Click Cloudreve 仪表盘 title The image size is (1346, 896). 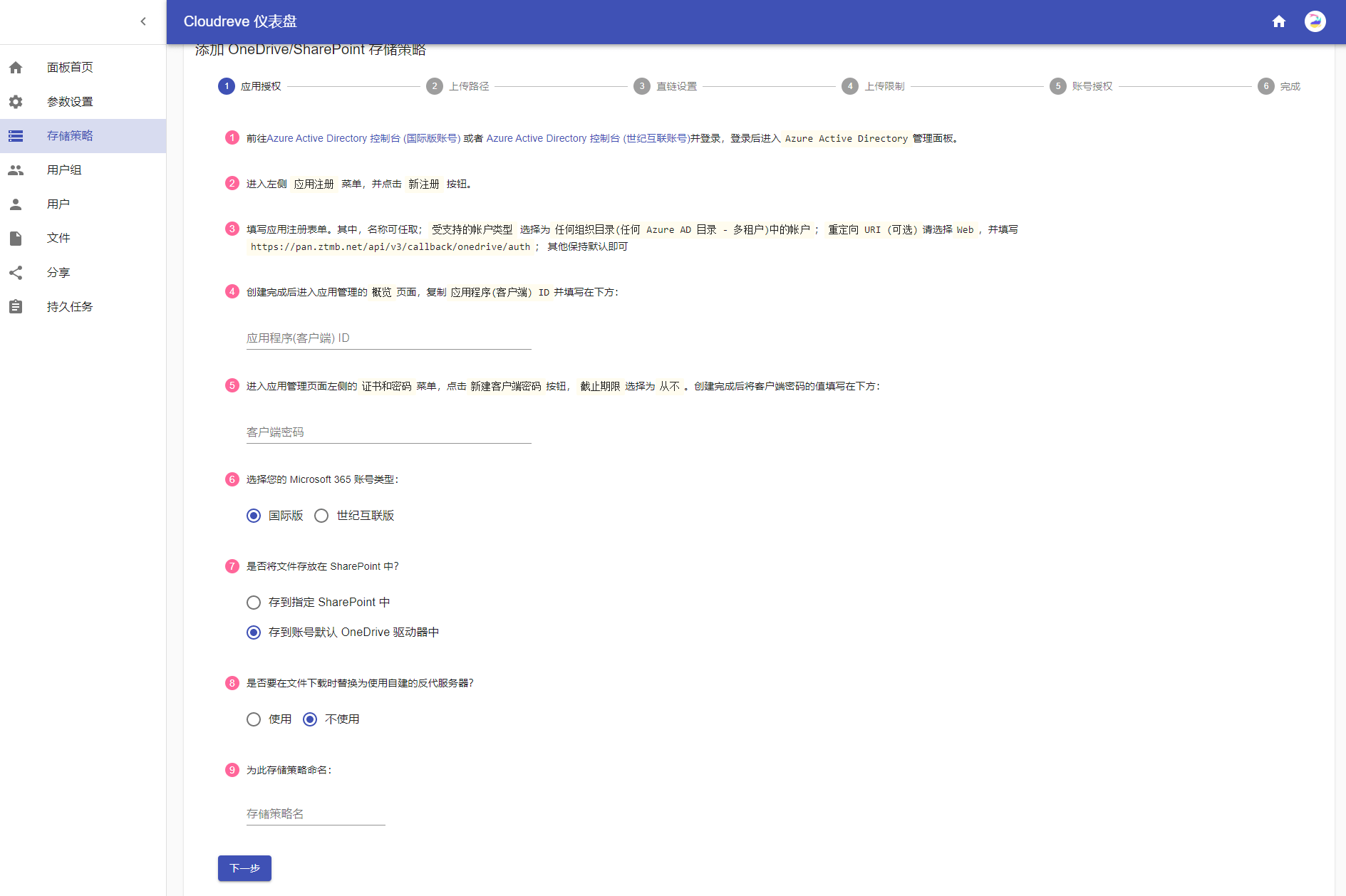tap(240, 21)
